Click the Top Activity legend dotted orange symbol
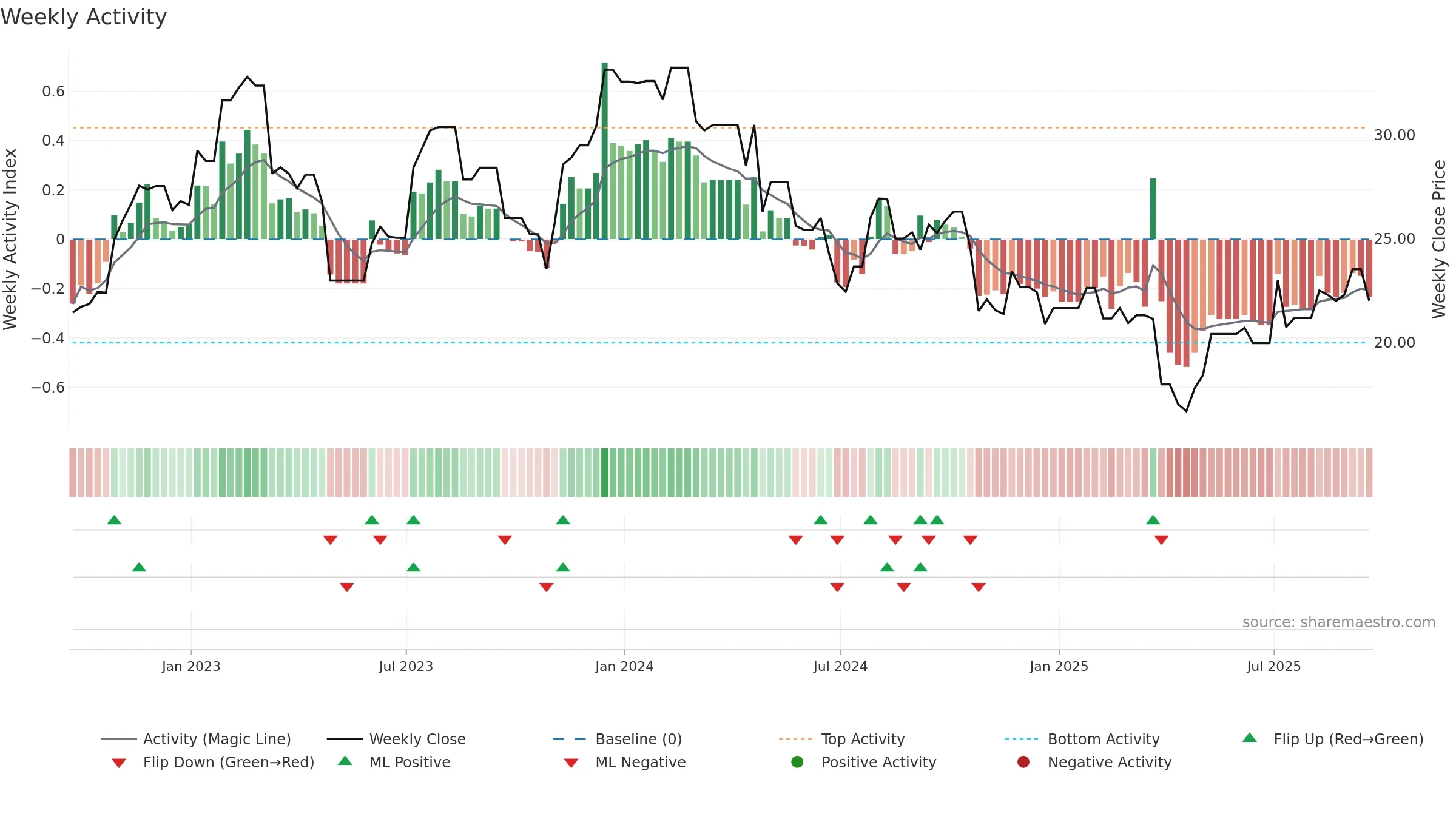 click(x=795, y=739)
